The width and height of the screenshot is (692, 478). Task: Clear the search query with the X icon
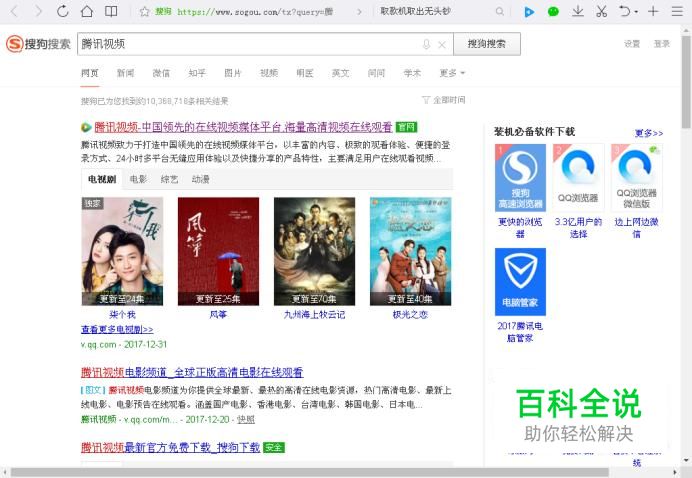click(x=442, y=44)
